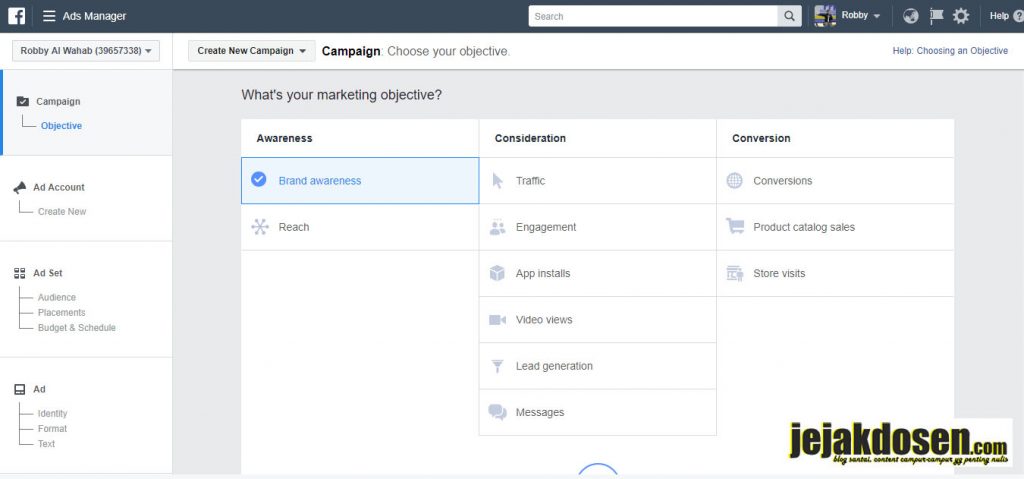Click the Traffic cursor icon
Viewport: 1024px width, 479px height.
coord(498,181)
